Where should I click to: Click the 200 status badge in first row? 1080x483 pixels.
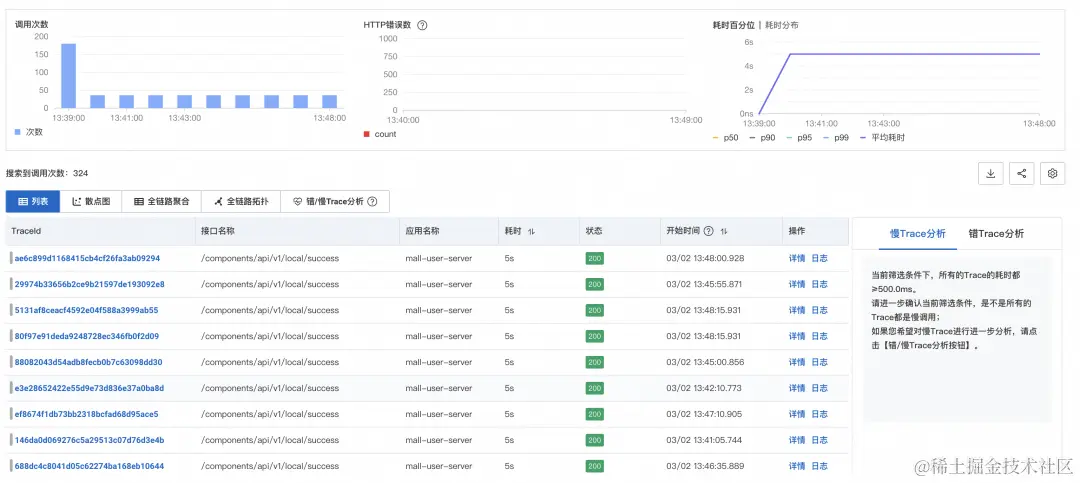point(594,258)
